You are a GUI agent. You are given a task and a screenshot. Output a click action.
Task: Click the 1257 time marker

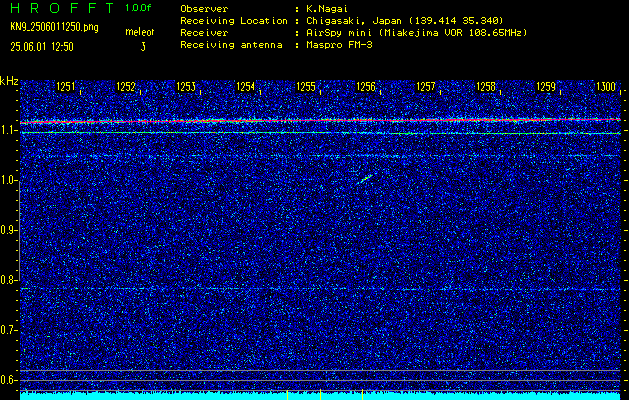[x=426, y=87]
